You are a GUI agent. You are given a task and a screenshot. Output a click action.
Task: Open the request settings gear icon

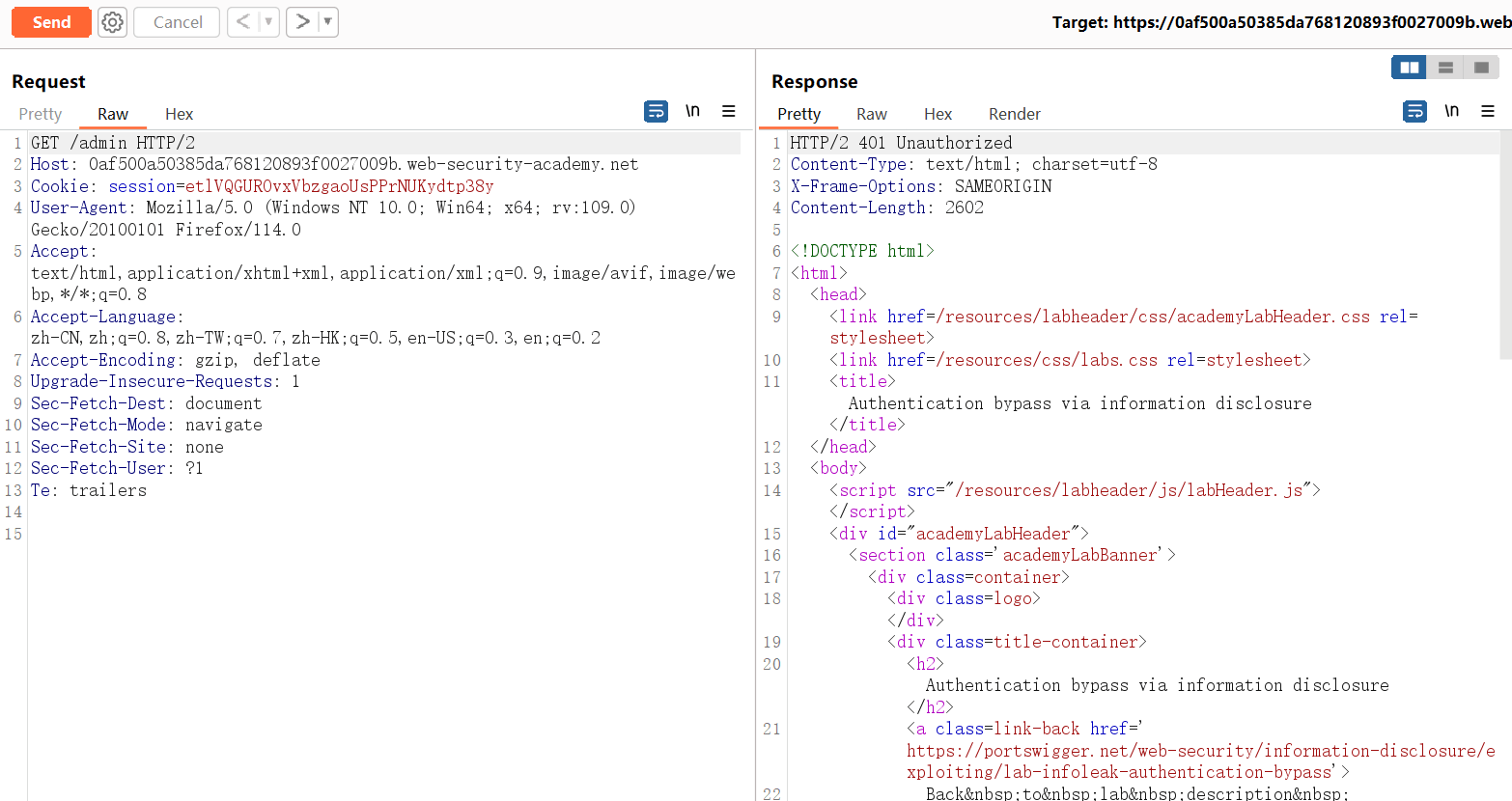click(x=113, y=22)
